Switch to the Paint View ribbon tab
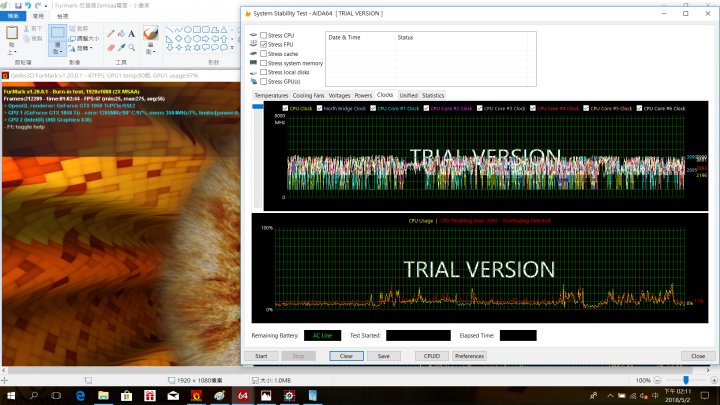This screenshot has height=405, width=720. pos(62,16)
